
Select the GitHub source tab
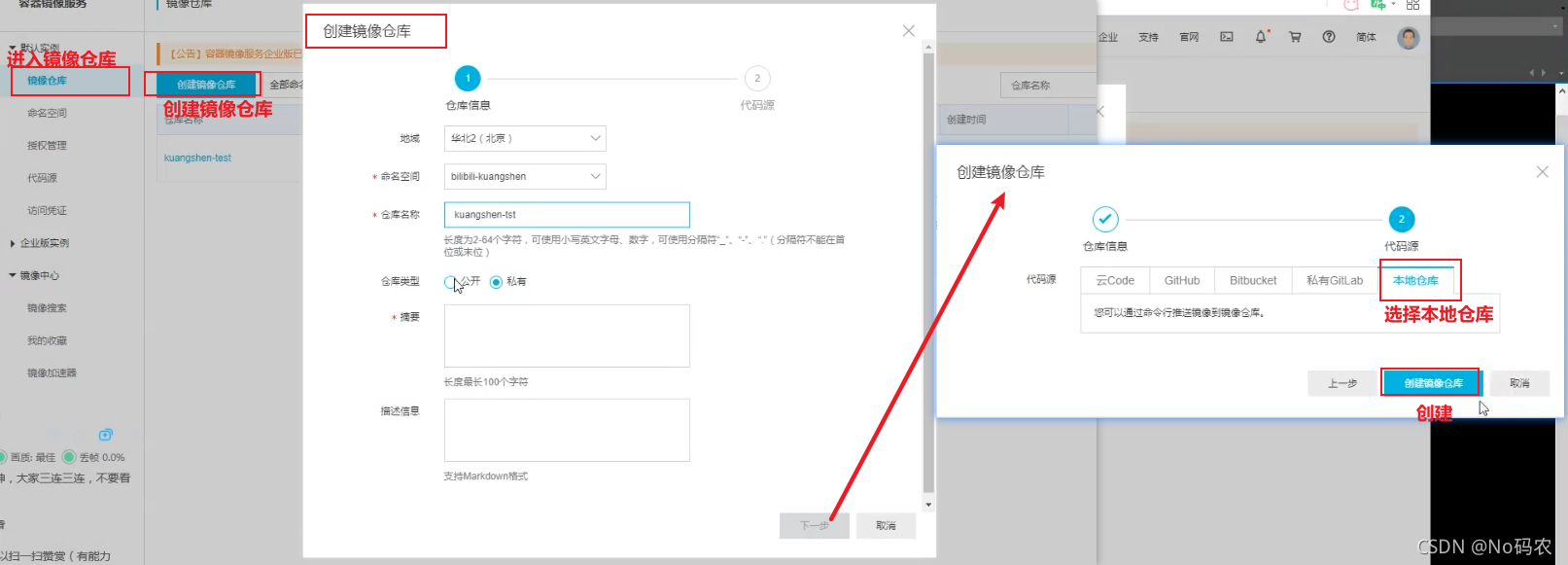1182,280
